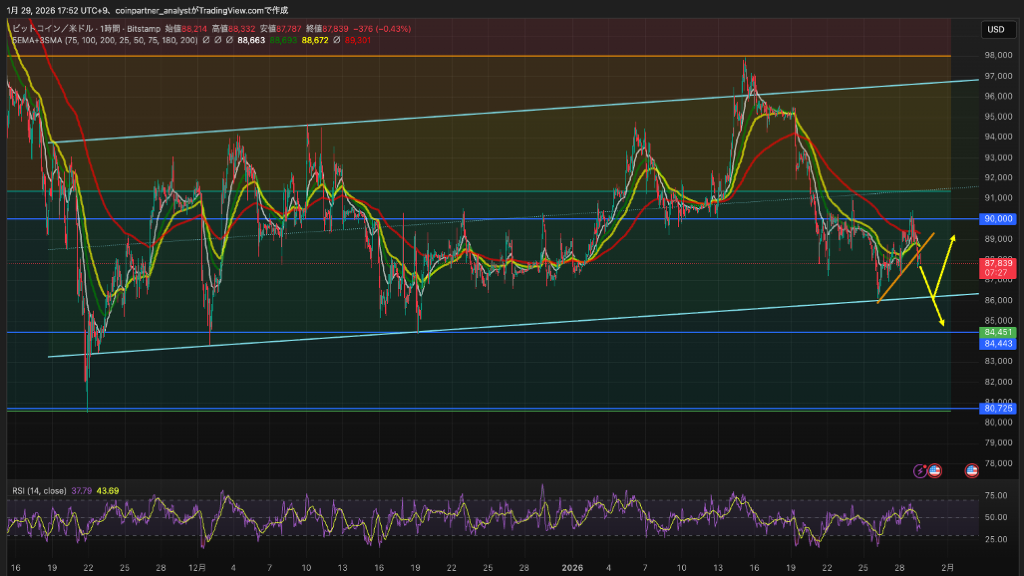Click the purple lightning bolt icon
Viewport: 1024px width, 576px height.
(921, 470)
